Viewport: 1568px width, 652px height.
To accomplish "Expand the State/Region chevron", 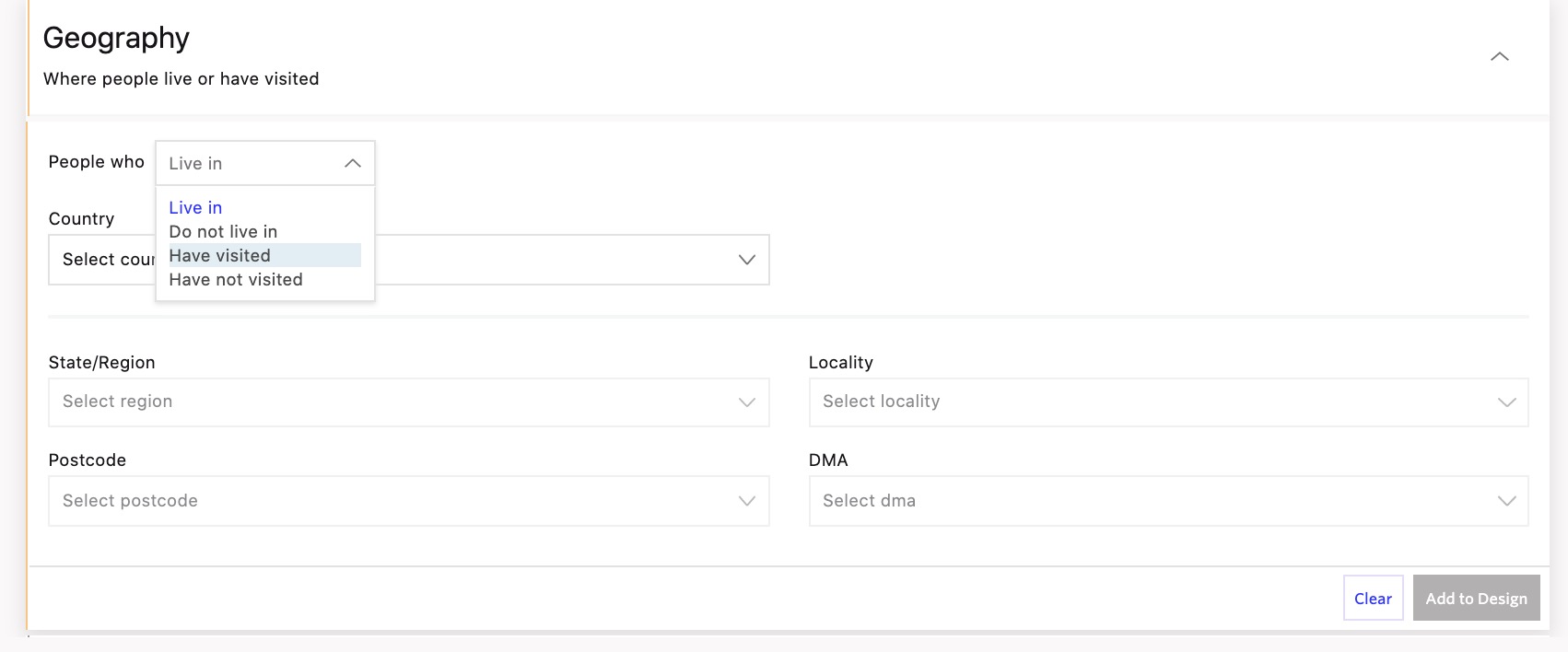I will coord(746,402).
